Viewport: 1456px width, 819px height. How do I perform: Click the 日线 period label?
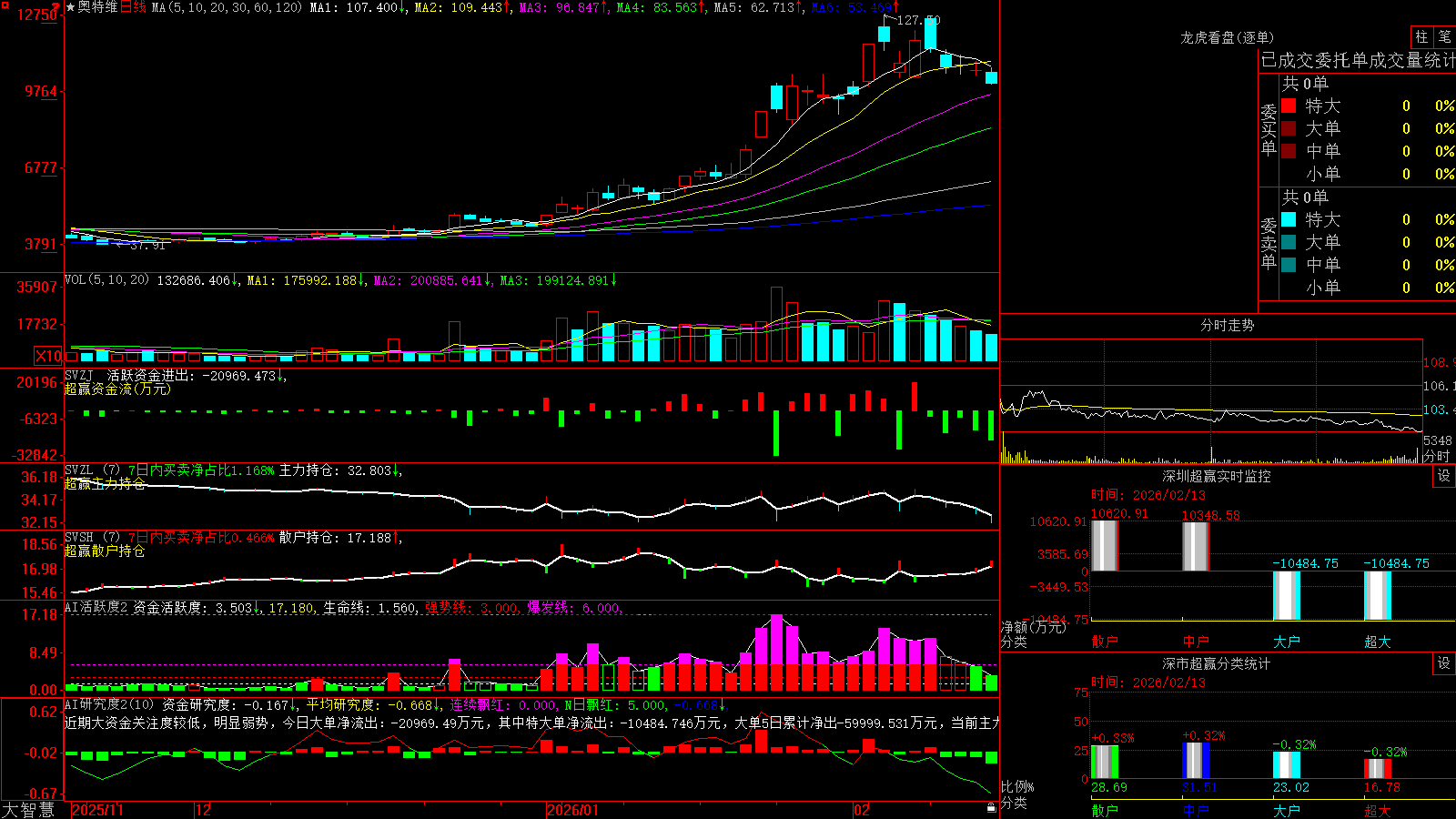click(x=133, y=7)
